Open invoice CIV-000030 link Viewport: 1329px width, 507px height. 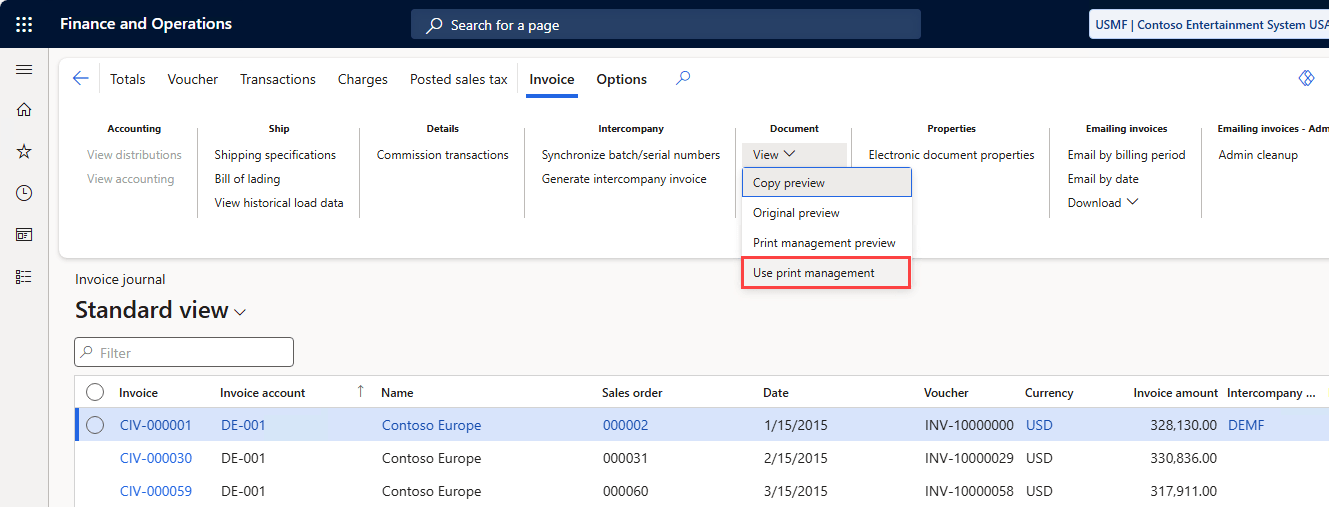[155, 458]
